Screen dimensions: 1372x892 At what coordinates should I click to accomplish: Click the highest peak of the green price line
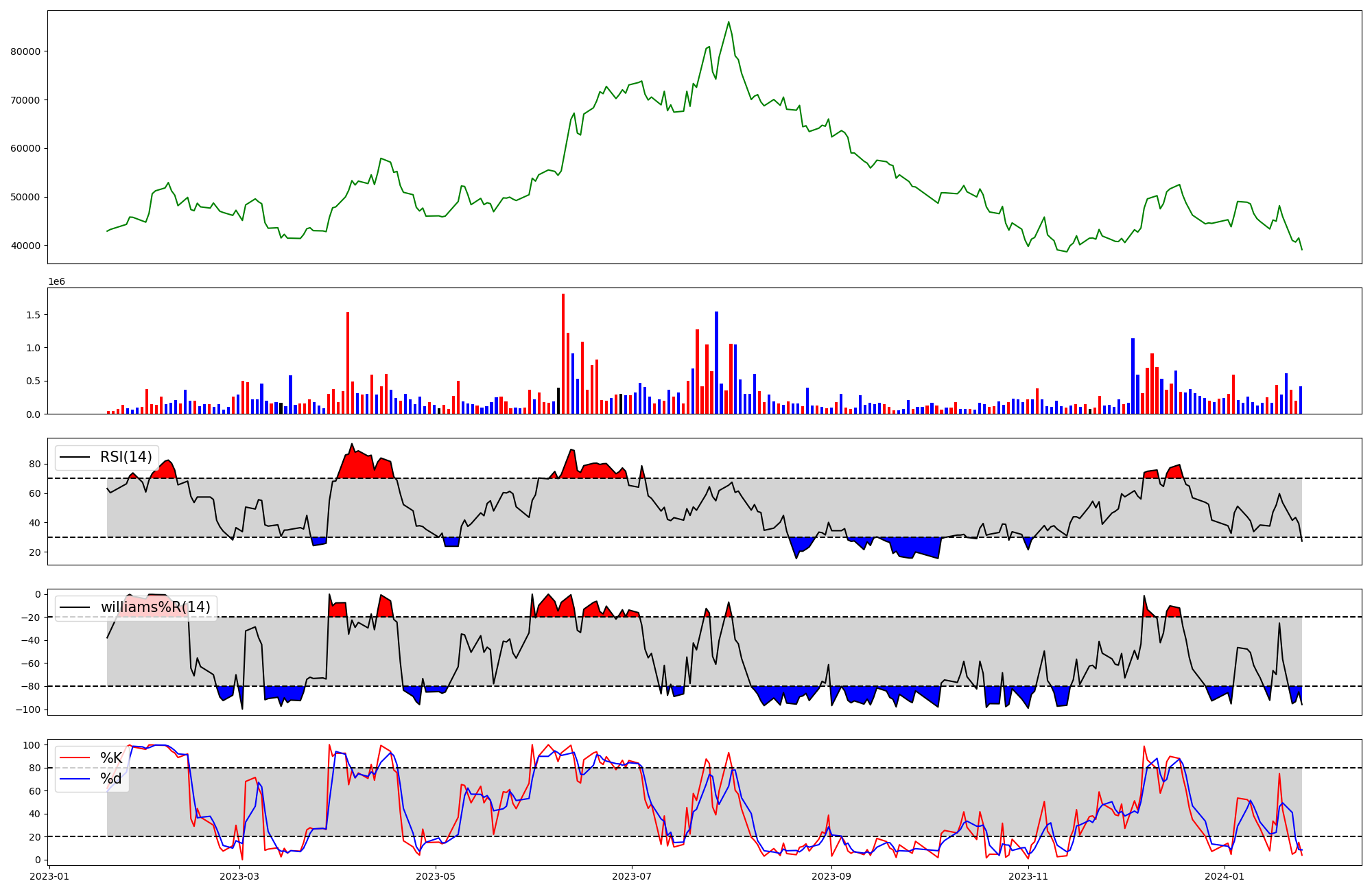[x=729, y=22]
